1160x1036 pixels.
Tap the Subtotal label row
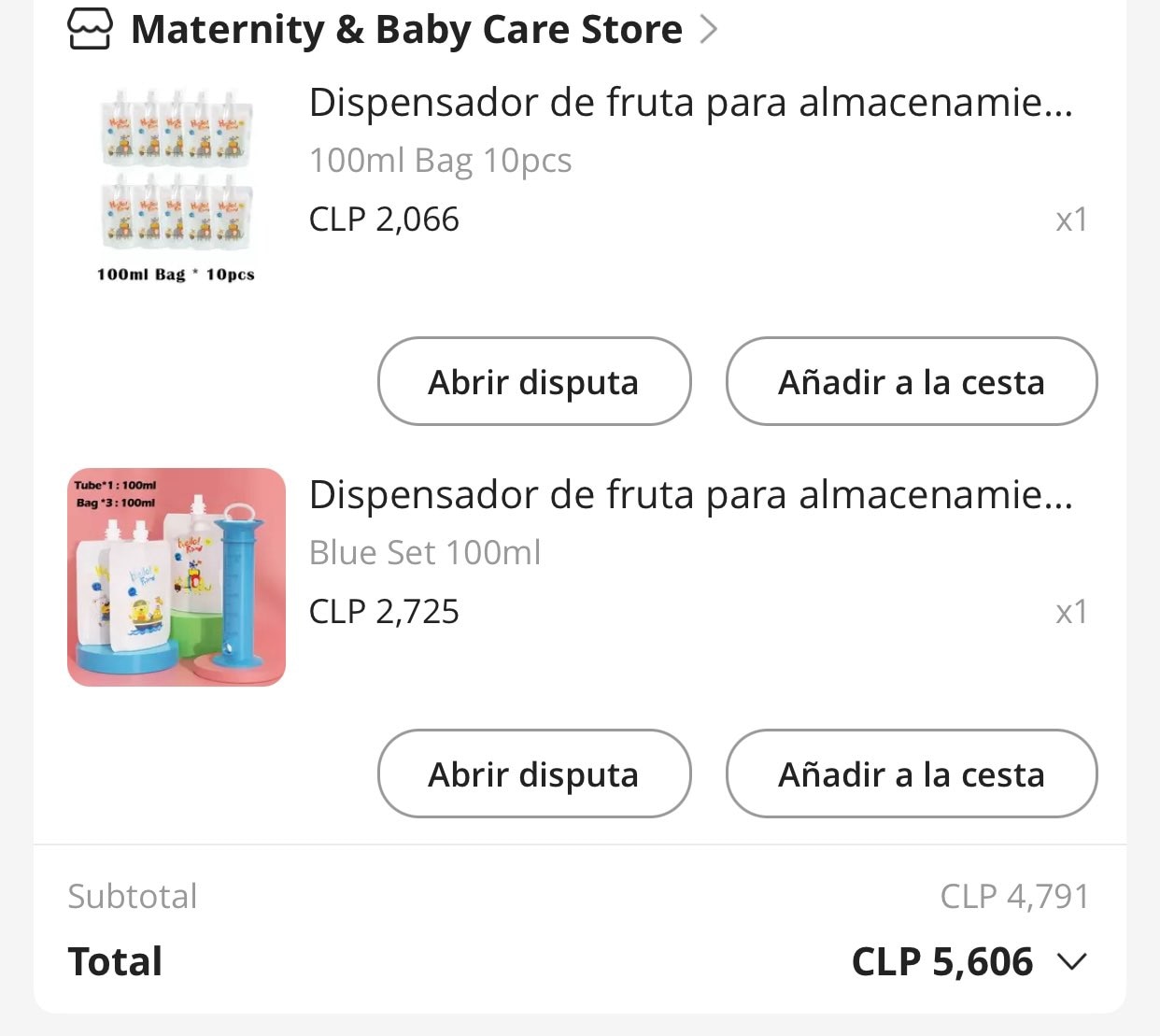579,896
